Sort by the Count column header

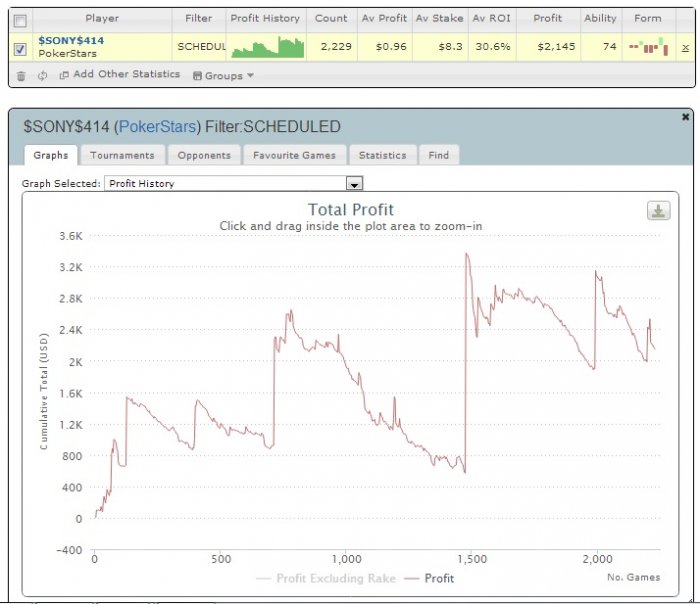[331, 19]
